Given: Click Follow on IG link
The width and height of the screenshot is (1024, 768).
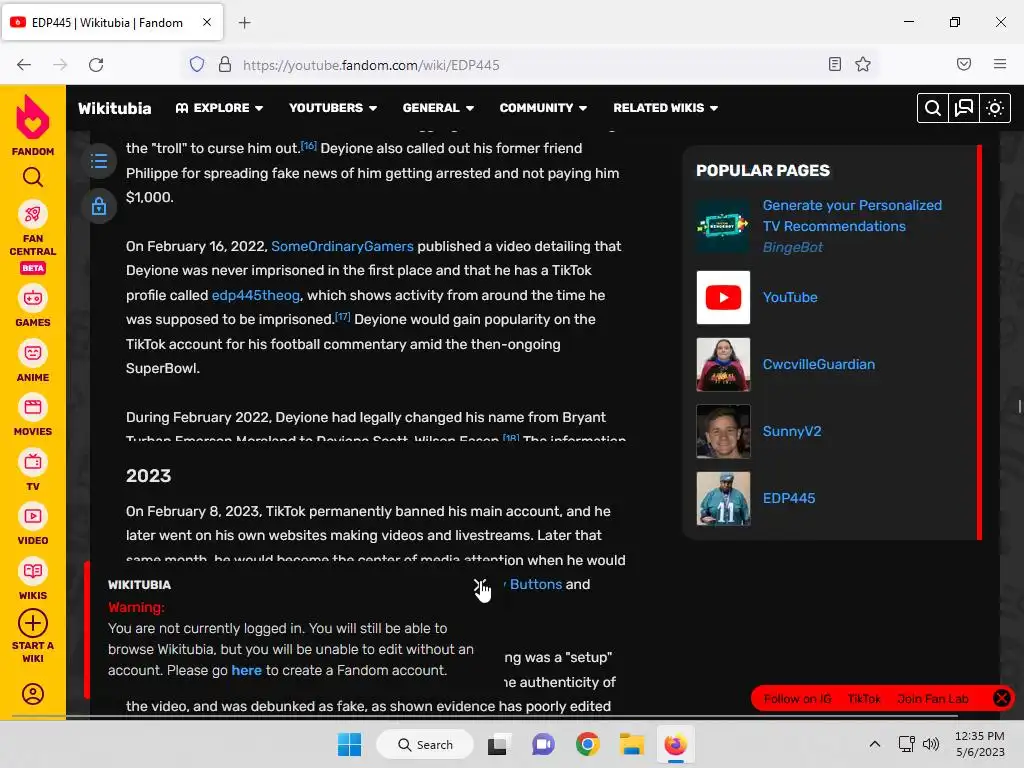Looking at the screenshot, I should (x=797, y=699).
